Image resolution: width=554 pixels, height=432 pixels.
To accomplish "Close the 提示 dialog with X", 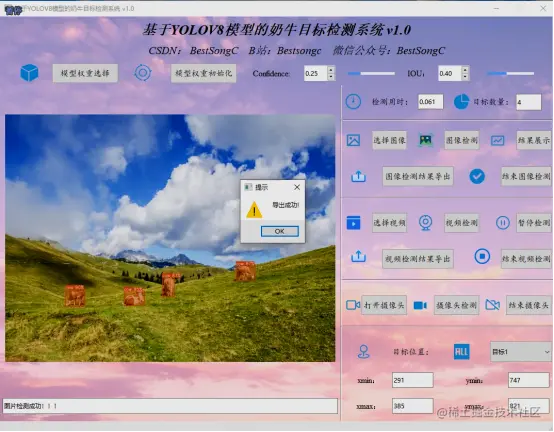I will point(297,187).
